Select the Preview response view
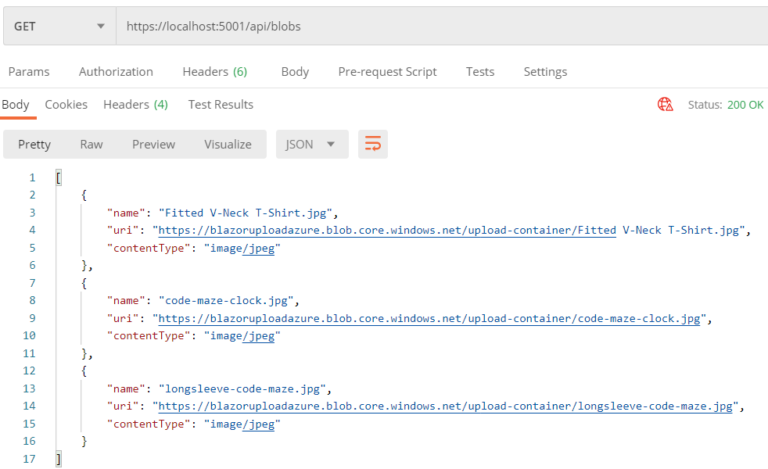The width and height of the screenshot is (768, 469). click(153, 144)
